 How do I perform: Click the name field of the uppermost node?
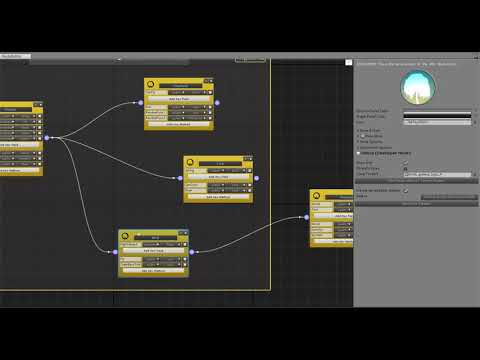click(181, 85)
